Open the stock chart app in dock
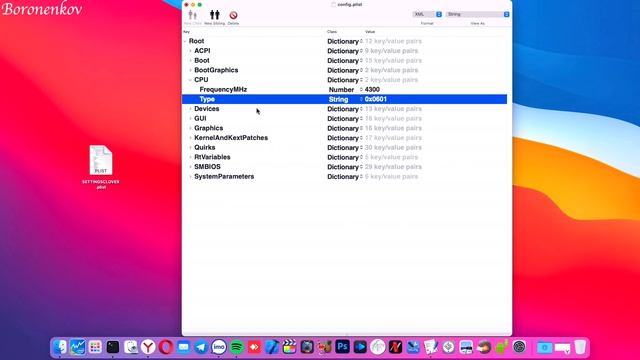The image size is (640, 360). (78, 347)
